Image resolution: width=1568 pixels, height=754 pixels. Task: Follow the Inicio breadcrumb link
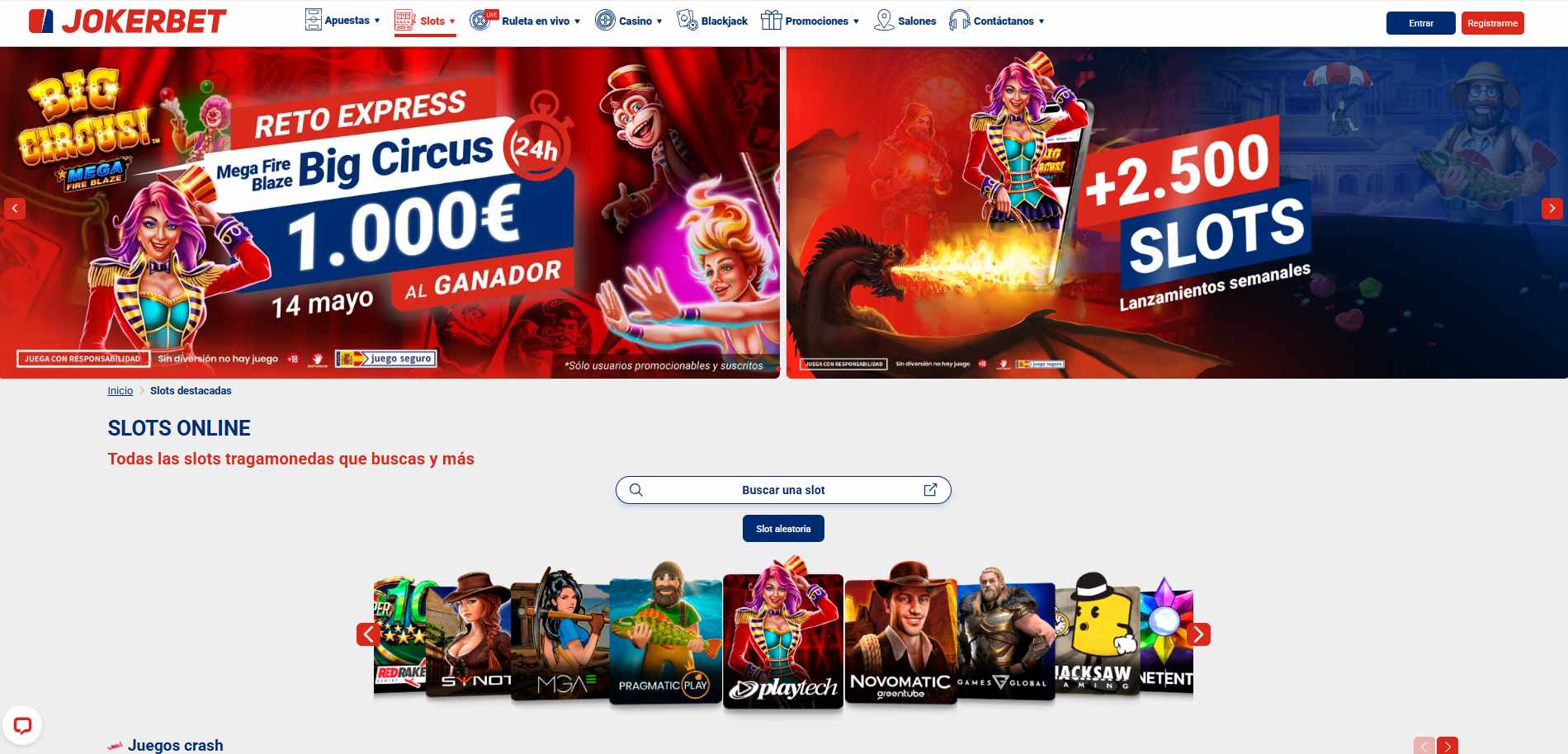(120, 391)
